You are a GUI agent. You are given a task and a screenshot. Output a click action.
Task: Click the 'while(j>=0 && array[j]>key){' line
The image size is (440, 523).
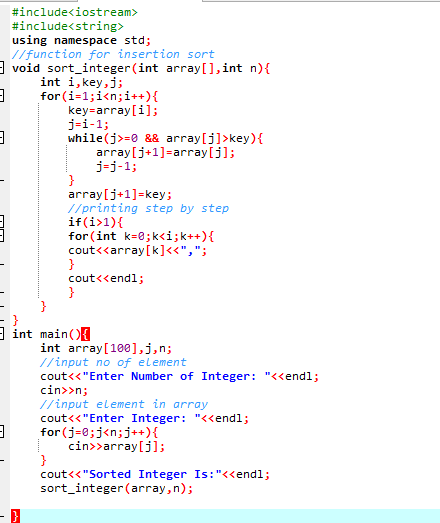click(x=165, y=138)
